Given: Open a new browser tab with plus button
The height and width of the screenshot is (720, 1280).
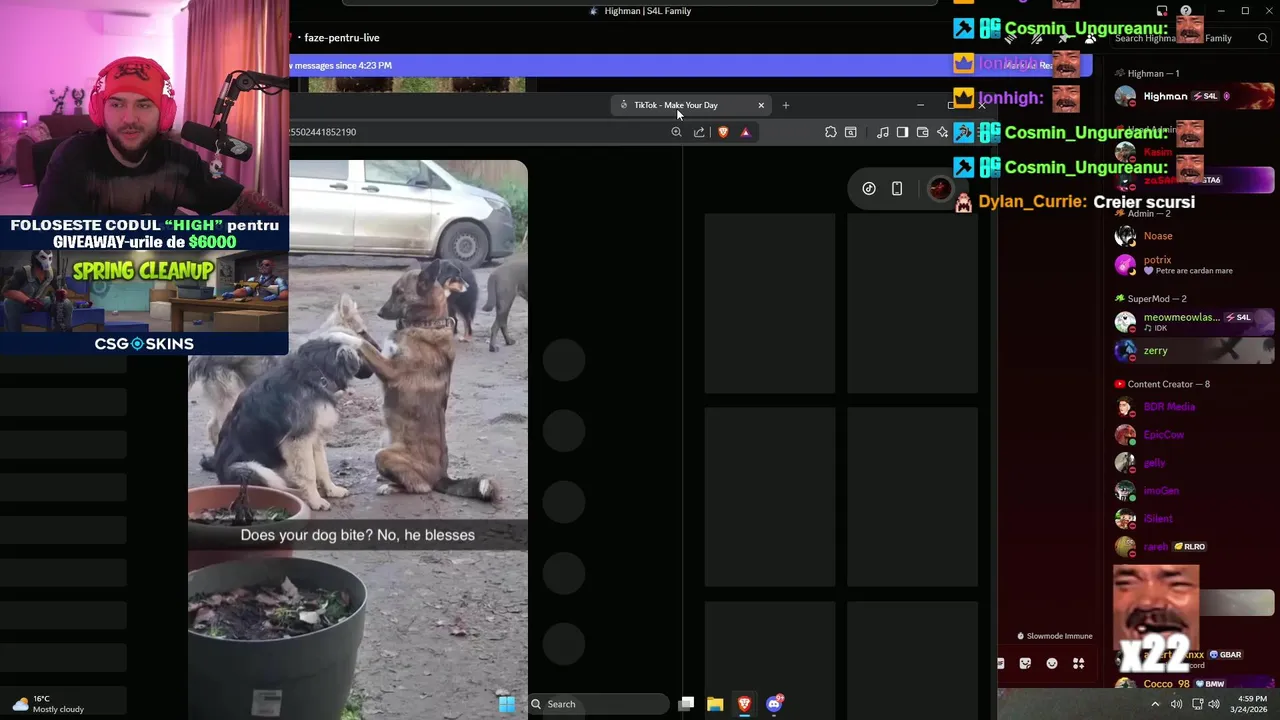Looking at the screenshot, I should pyautogui.click(x=786, y=105).
